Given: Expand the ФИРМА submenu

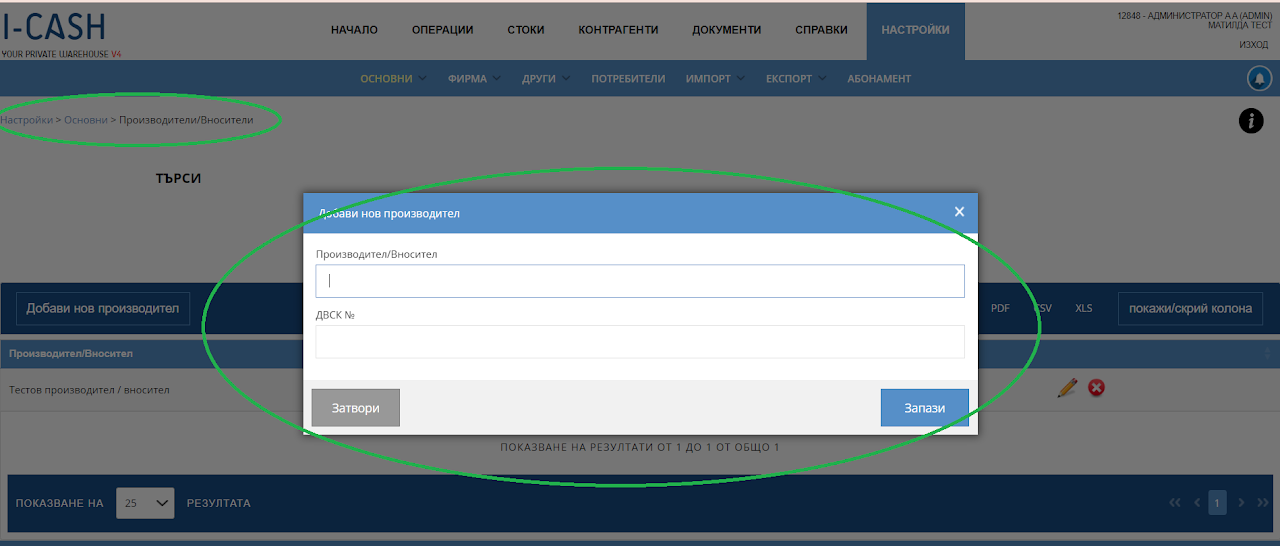Looking at the screenshot, I should pyautogui.click(x=474, y=79).
